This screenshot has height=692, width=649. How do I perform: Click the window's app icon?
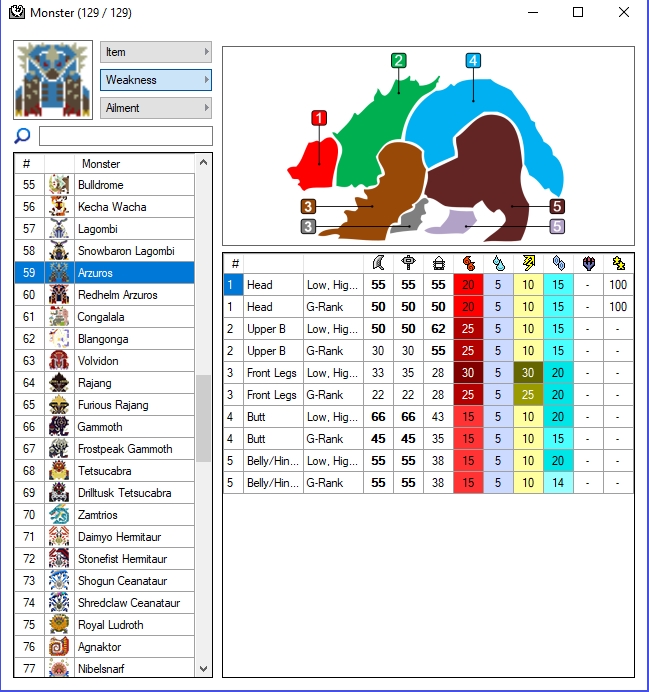tap(17, 12)
